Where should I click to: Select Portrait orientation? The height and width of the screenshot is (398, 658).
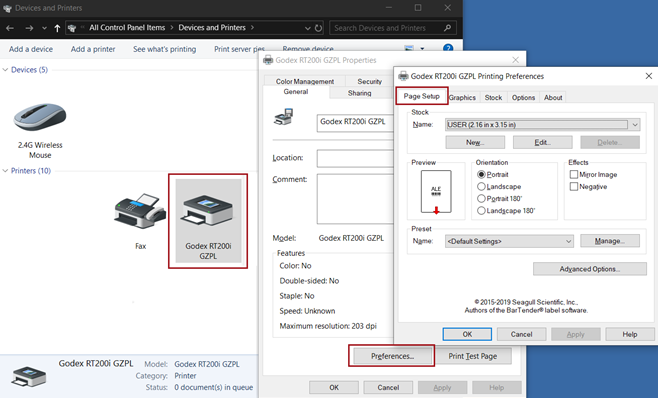[481, 174]
